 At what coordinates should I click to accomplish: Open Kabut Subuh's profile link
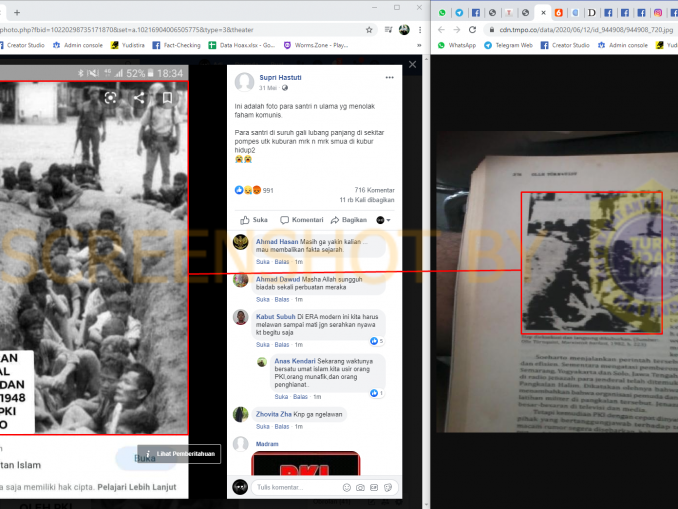[275, 317]
